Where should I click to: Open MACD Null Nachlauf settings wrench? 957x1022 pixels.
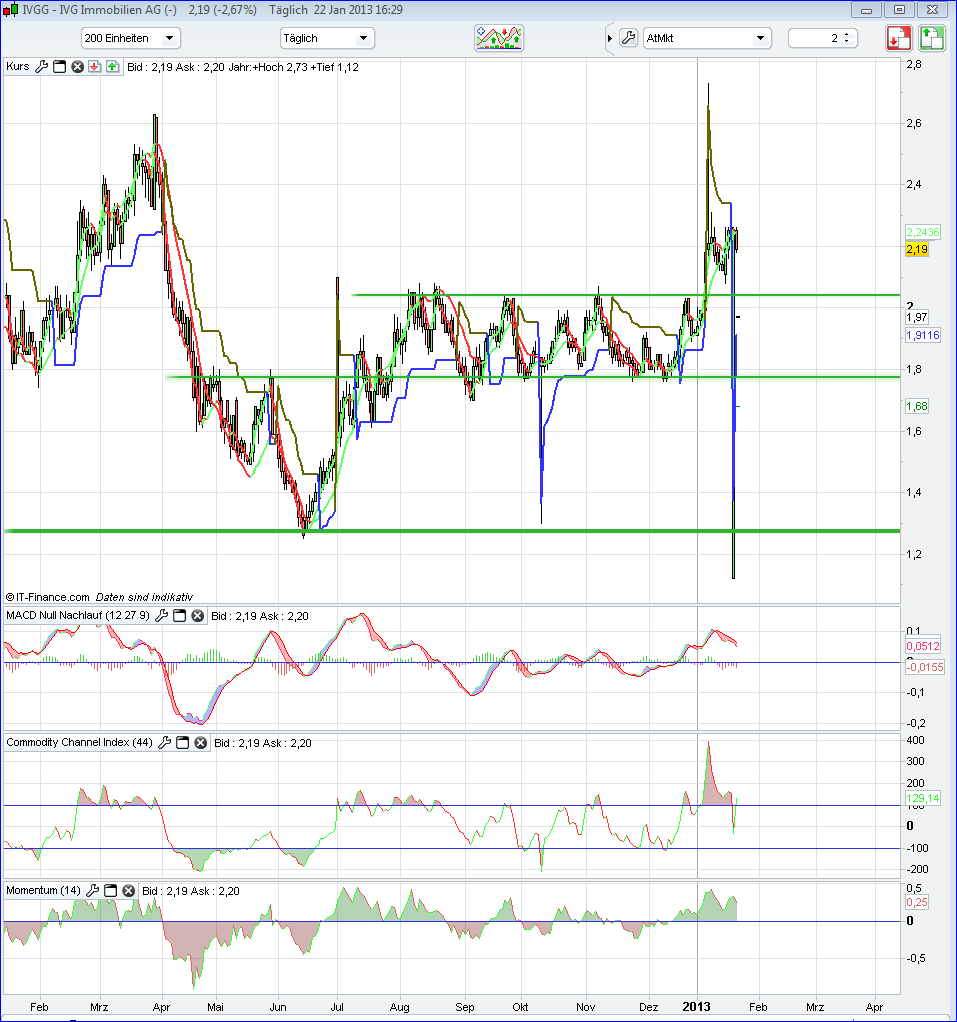point(162,615)
